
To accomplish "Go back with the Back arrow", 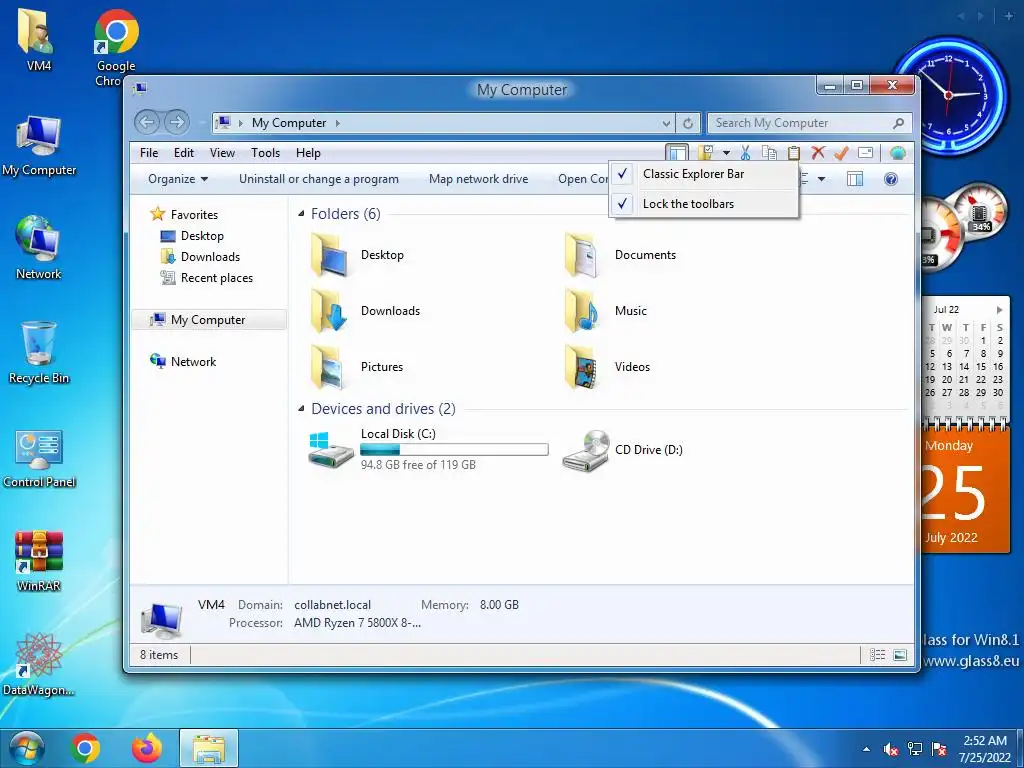I will 147,122.
